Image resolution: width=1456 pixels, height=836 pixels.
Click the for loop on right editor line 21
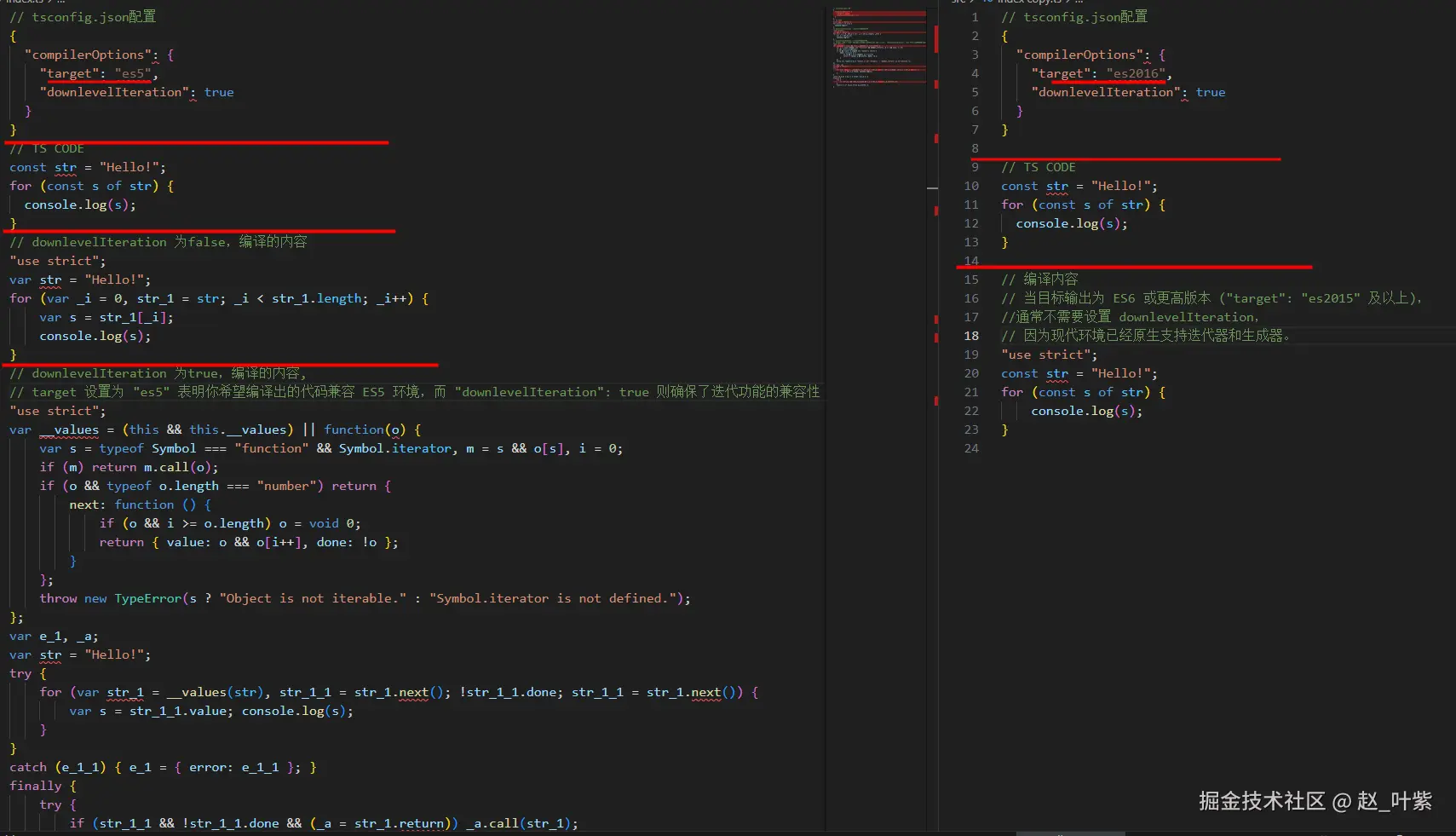[x=1084, y=392]
